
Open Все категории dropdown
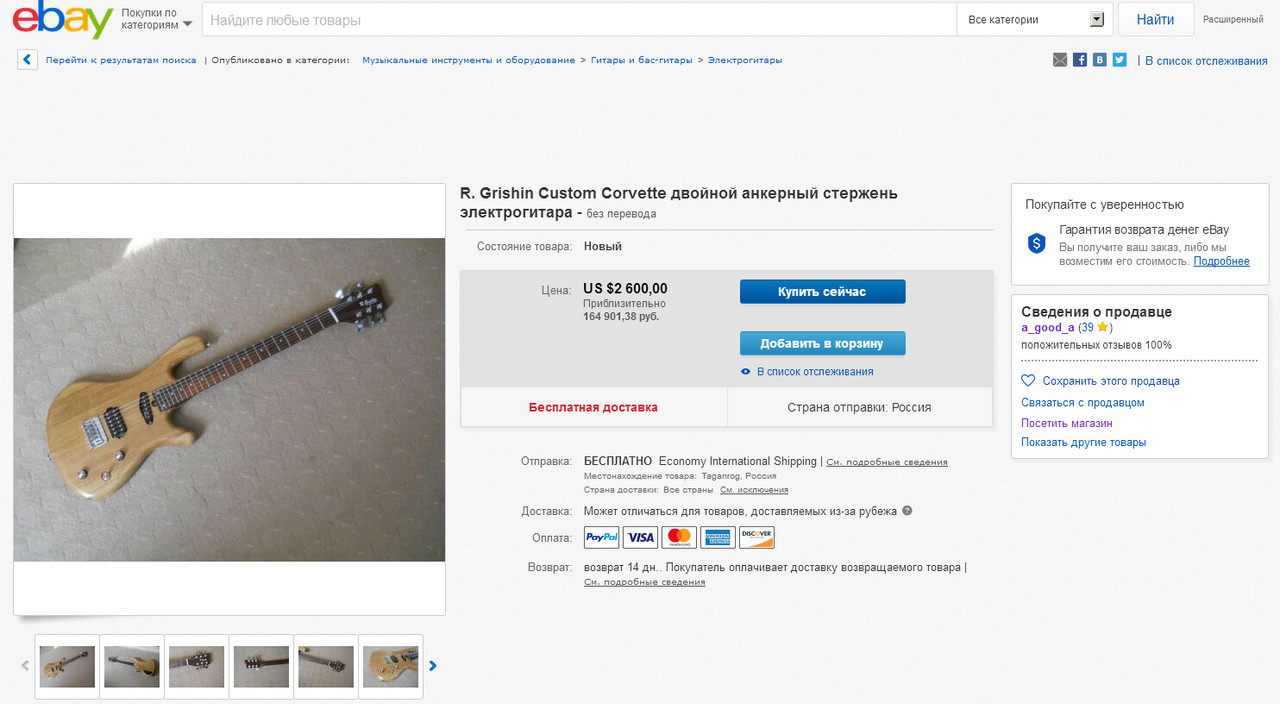click(x=1036, y=19)
